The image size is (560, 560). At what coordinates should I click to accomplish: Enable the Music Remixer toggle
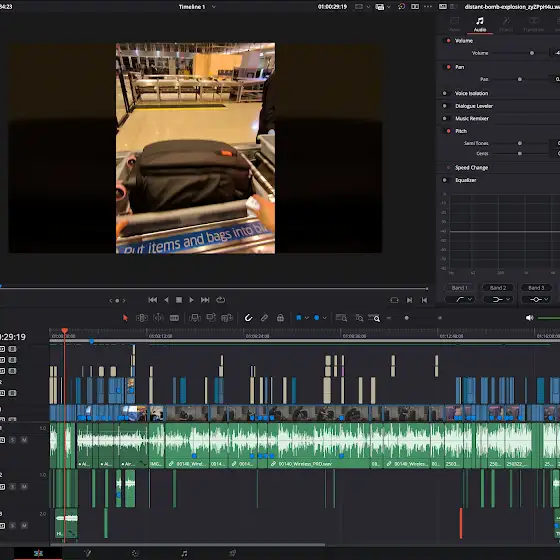point(445,118)
